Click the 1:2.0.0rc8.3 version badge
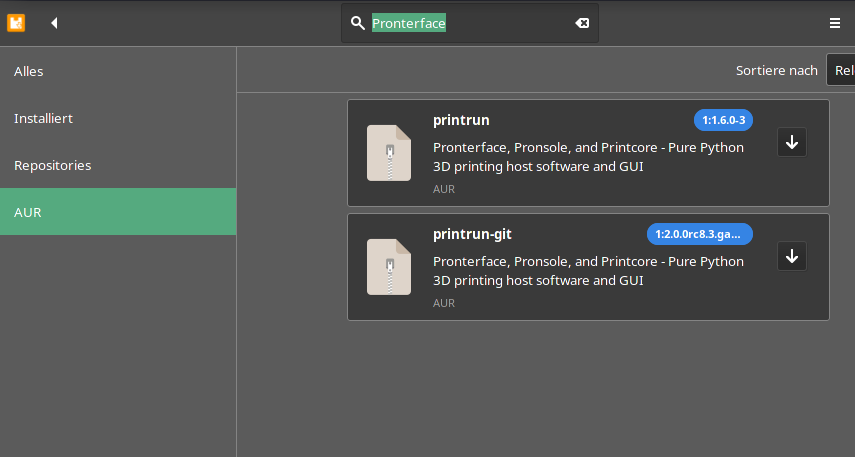 (x=699, y=234)
